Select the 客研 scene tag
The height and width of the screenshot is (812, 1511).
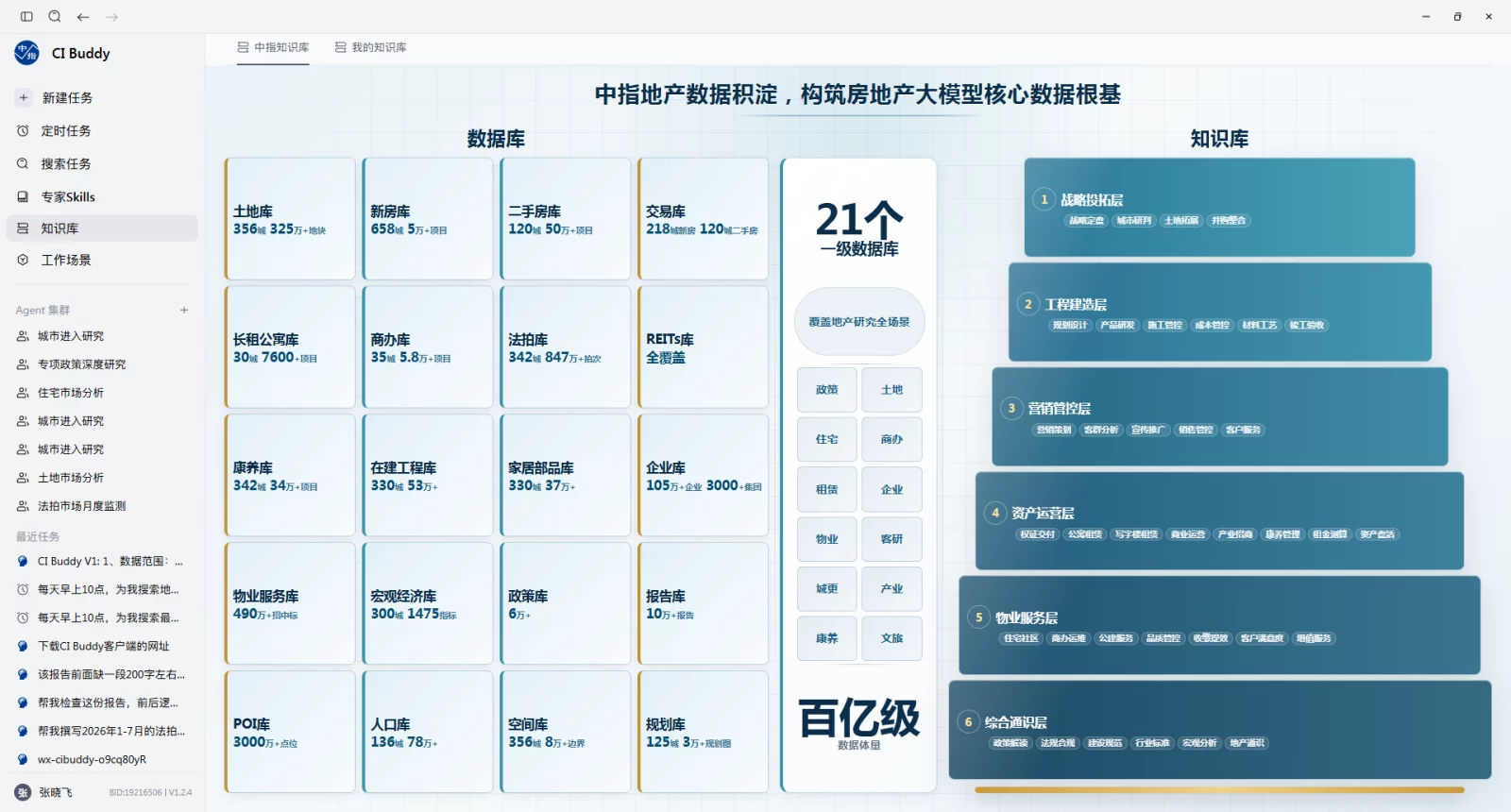[892, 539]
